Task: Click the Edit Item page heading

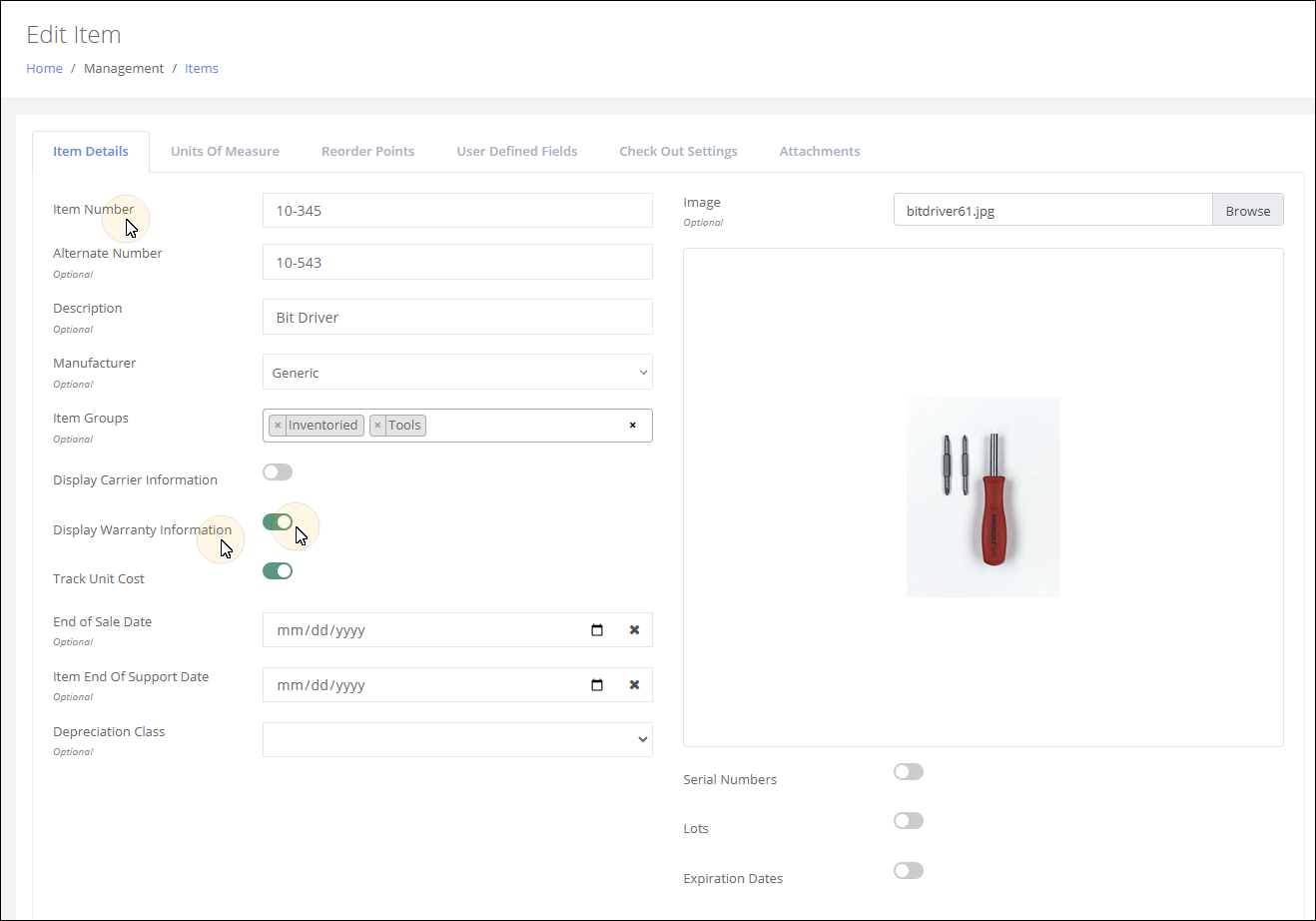Action: coord(74,35)
